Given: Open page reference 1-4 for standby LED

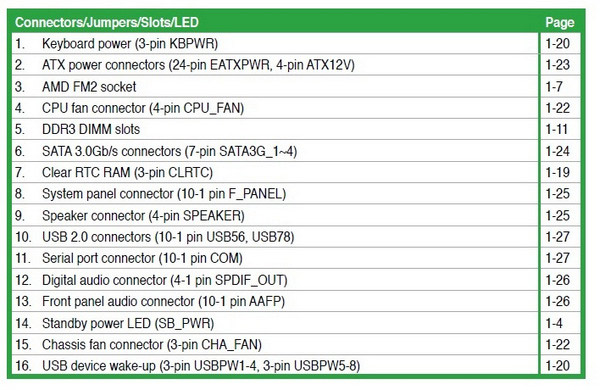Looking at the screenshot, I should [554, 323].
